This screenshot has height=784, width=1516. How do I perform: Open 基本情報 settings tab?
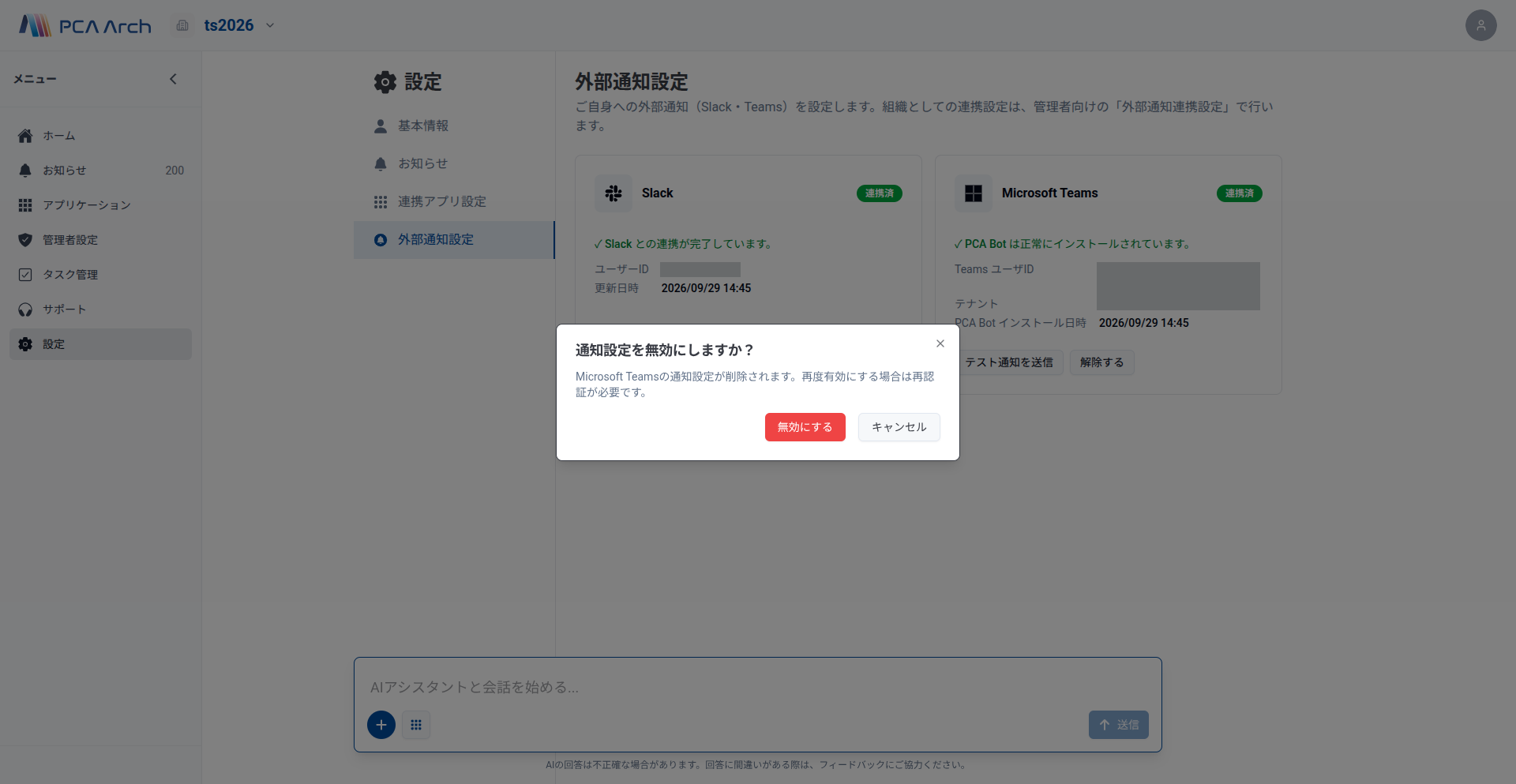click(x=454, y=126)
